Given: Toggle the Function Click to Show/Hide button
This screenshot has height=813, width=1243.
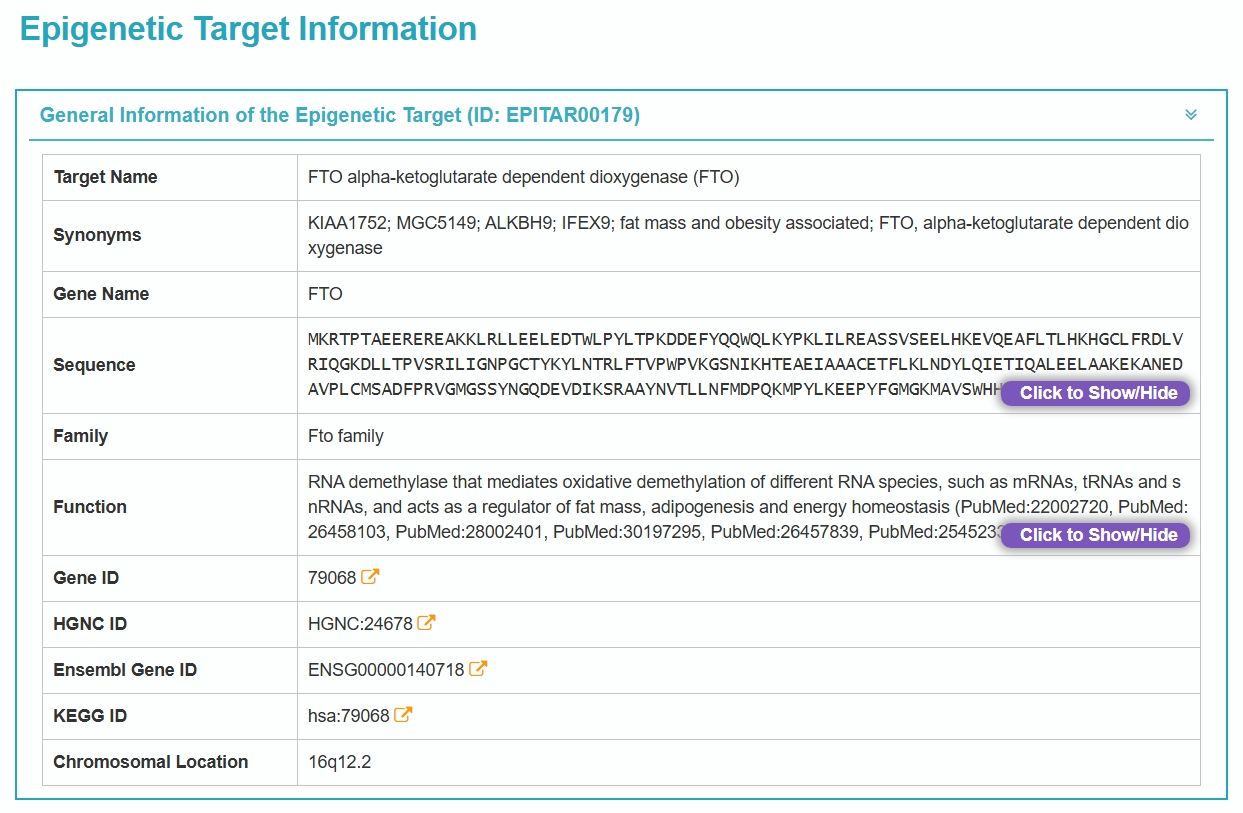Looking at the screenshot, I should (1097, 535).
